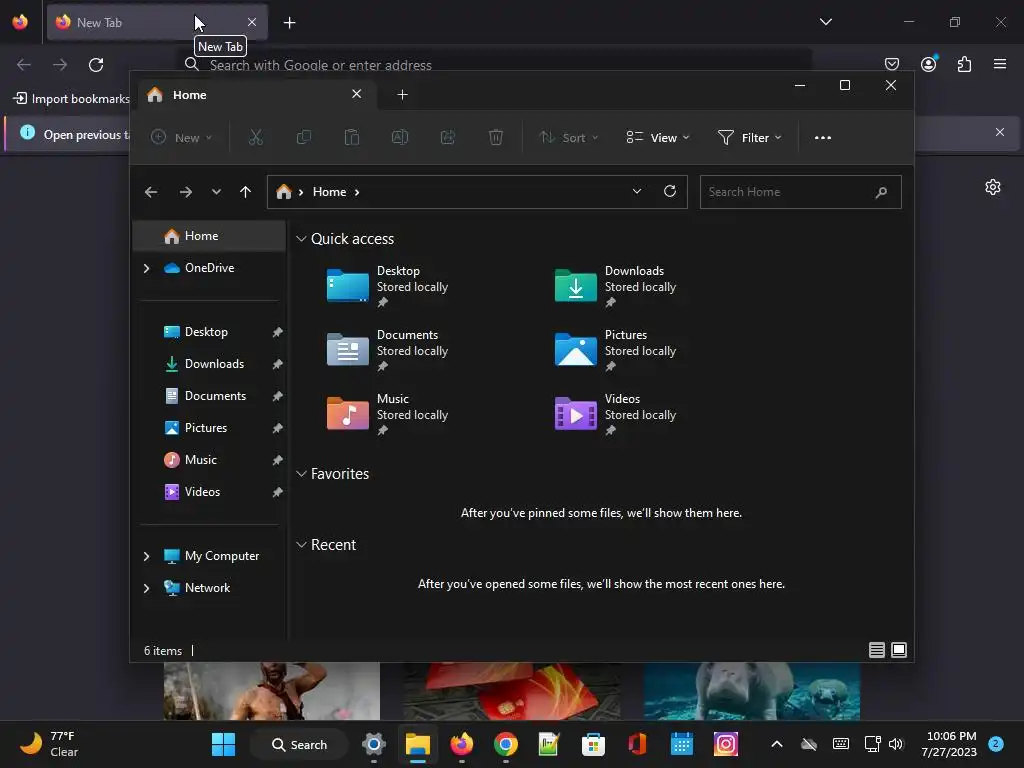Select the Firefox New Tab tab
This screenshot has height=768, width=1024.
[x=157, y=23]
